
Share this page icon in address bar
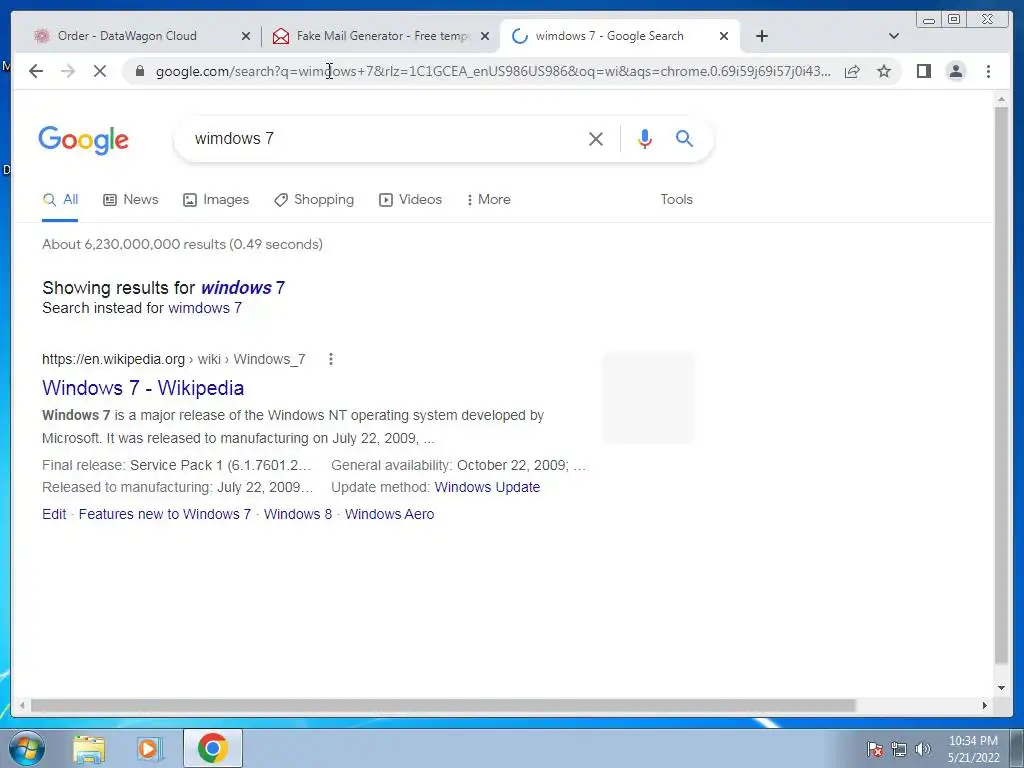tap(852, 71)
